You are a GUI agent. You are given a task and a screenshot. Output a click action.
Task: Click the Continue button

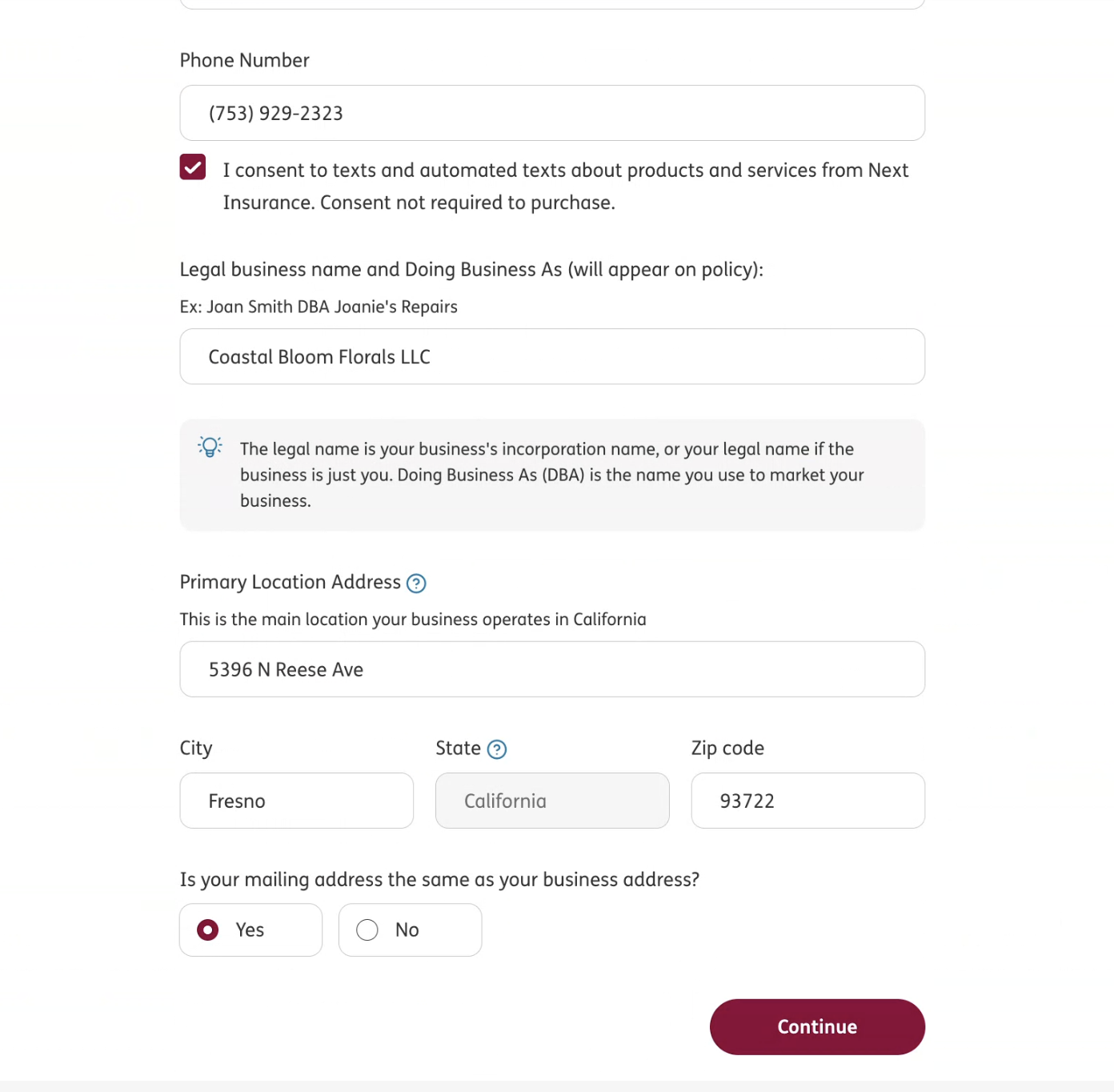(817, 1027)
